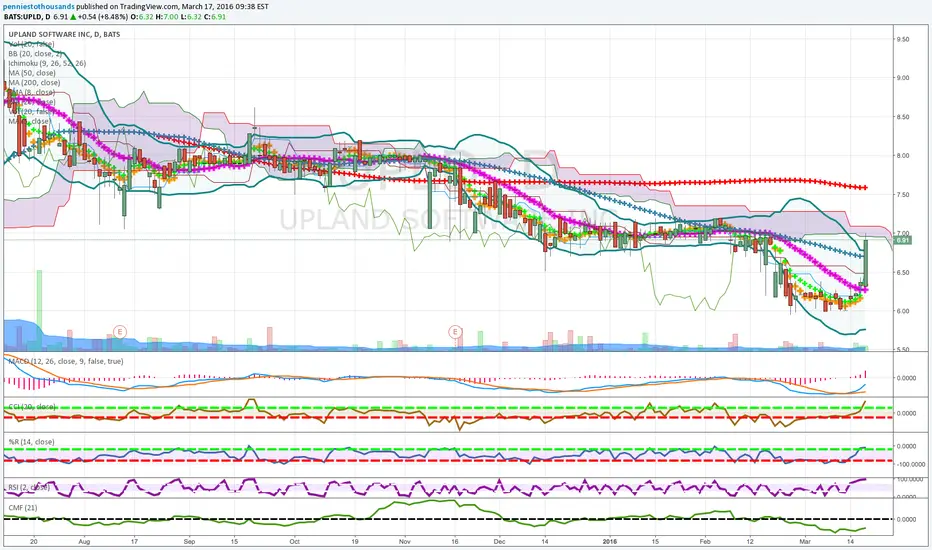This screenshot has width=932, height=550.
Task: Click the earnings E marker near August
Action: coord(120,331)
